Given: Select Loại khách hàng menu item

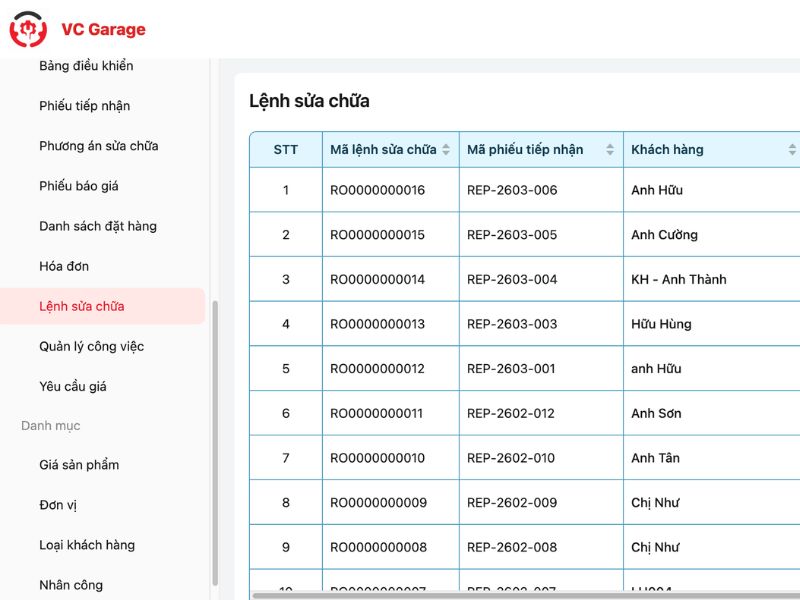Looking at the screenshot, I should pyautogui.click(x=87, y=545).
